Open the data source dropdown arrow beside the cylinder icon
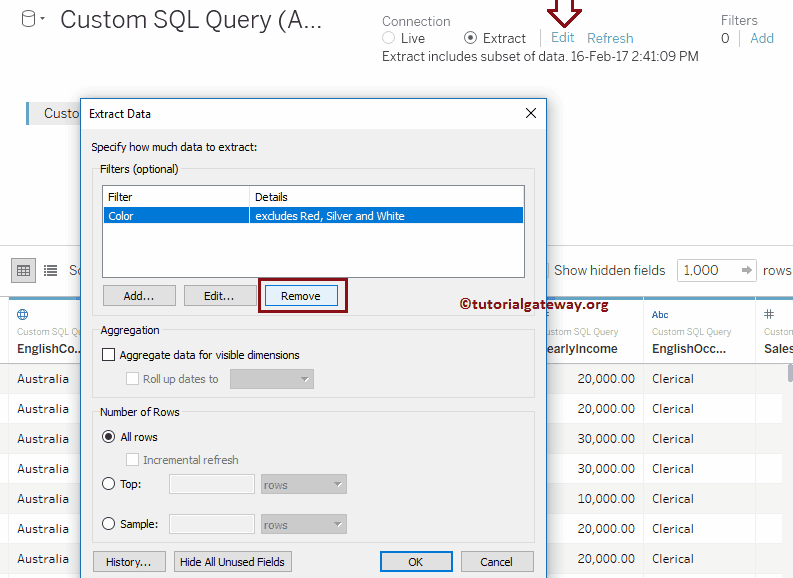The image size is (793, 578). click(x=42, y=19)
